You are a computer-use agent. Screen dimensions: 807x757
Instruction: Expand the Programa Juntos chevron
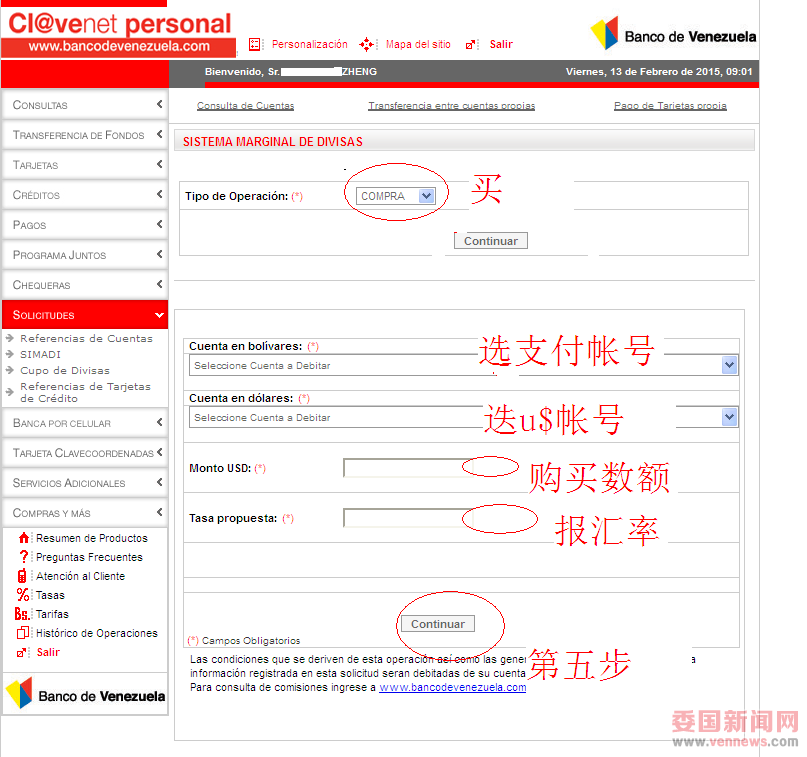pyautogui.click(x=160, y=254)
